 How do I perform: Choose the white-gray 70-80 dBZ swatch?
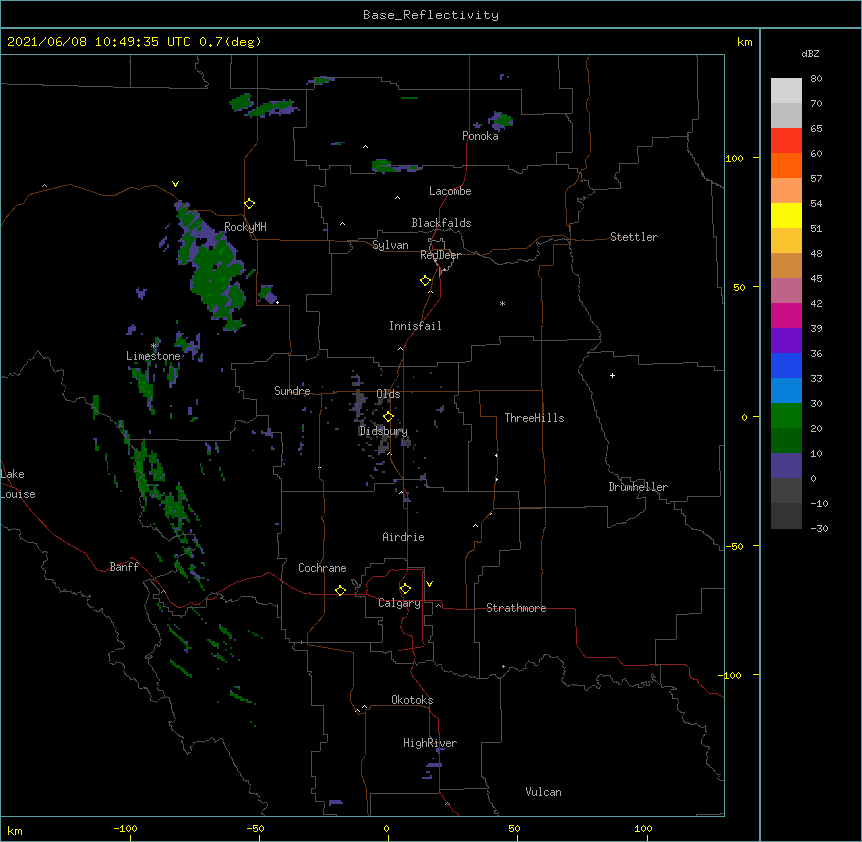(786, 91)
